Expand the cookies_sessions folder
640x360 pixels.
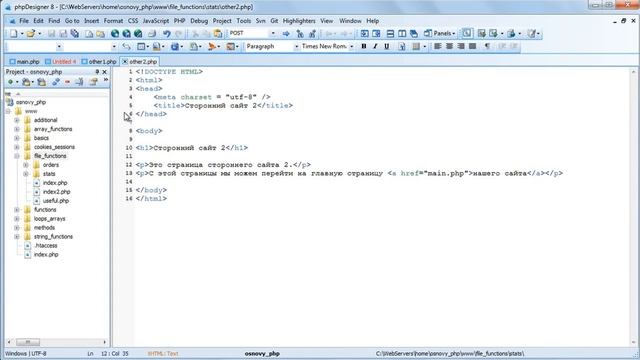[17, 147]
